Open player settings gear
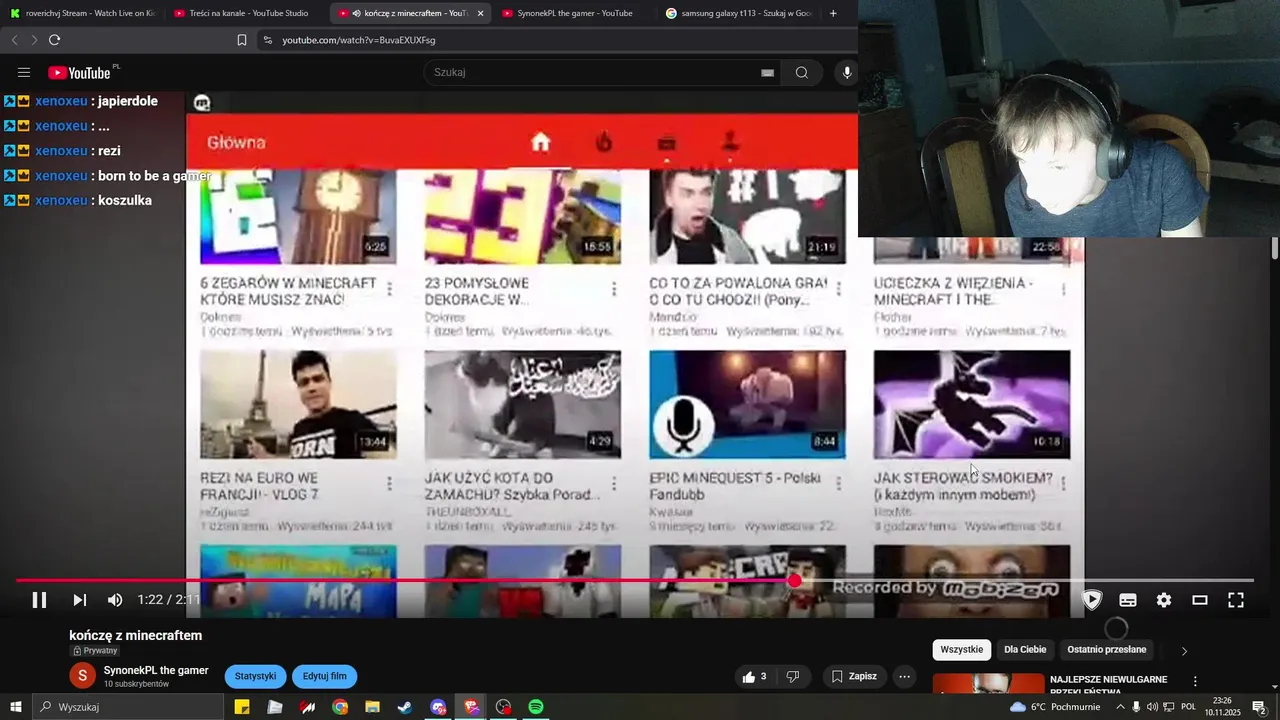Viewport: 1280px width, 720px height. click(x=1164, y=600)
